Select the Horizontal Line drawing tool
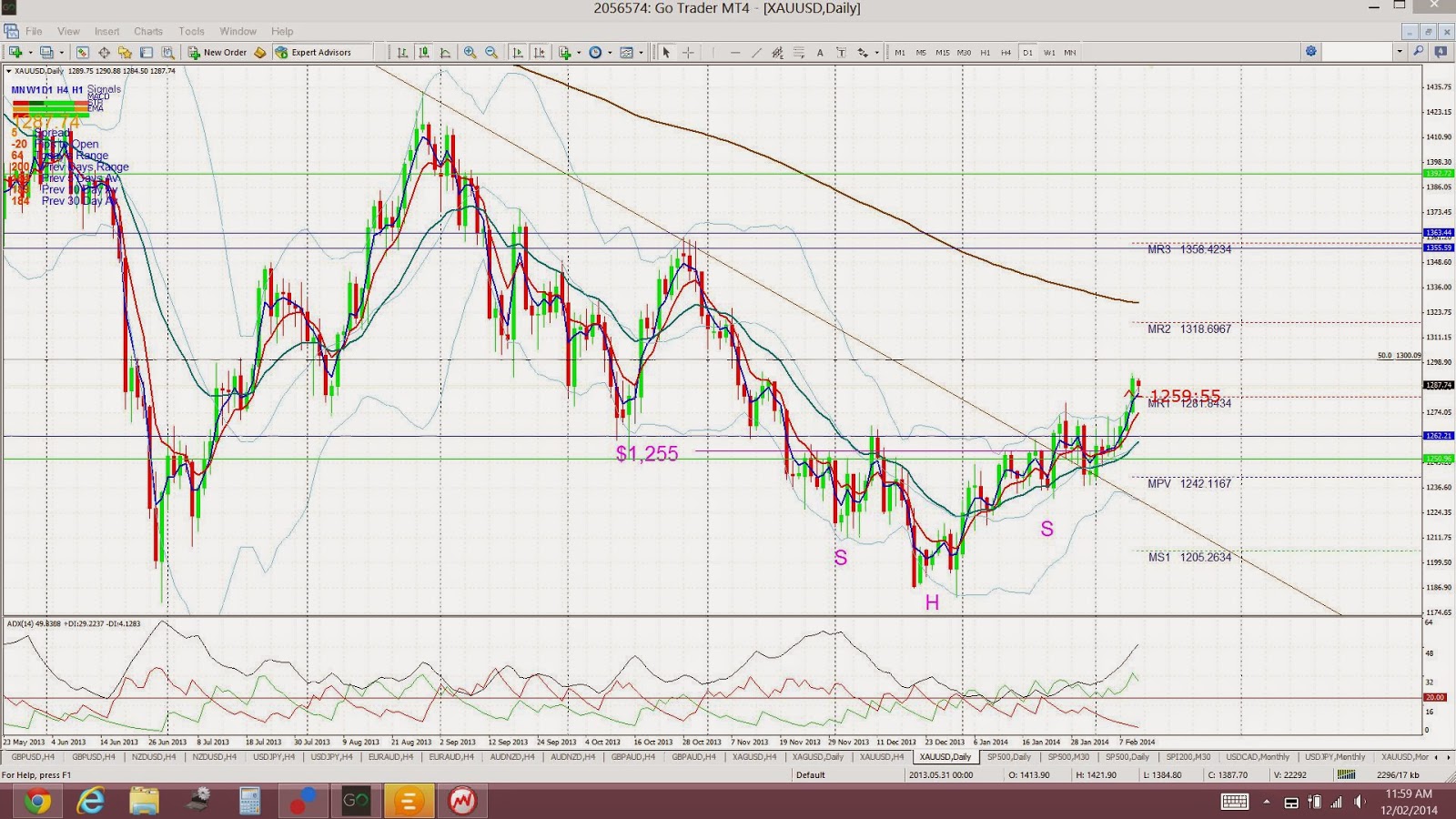Screen dimensions: 1456x819 (735, 53)
